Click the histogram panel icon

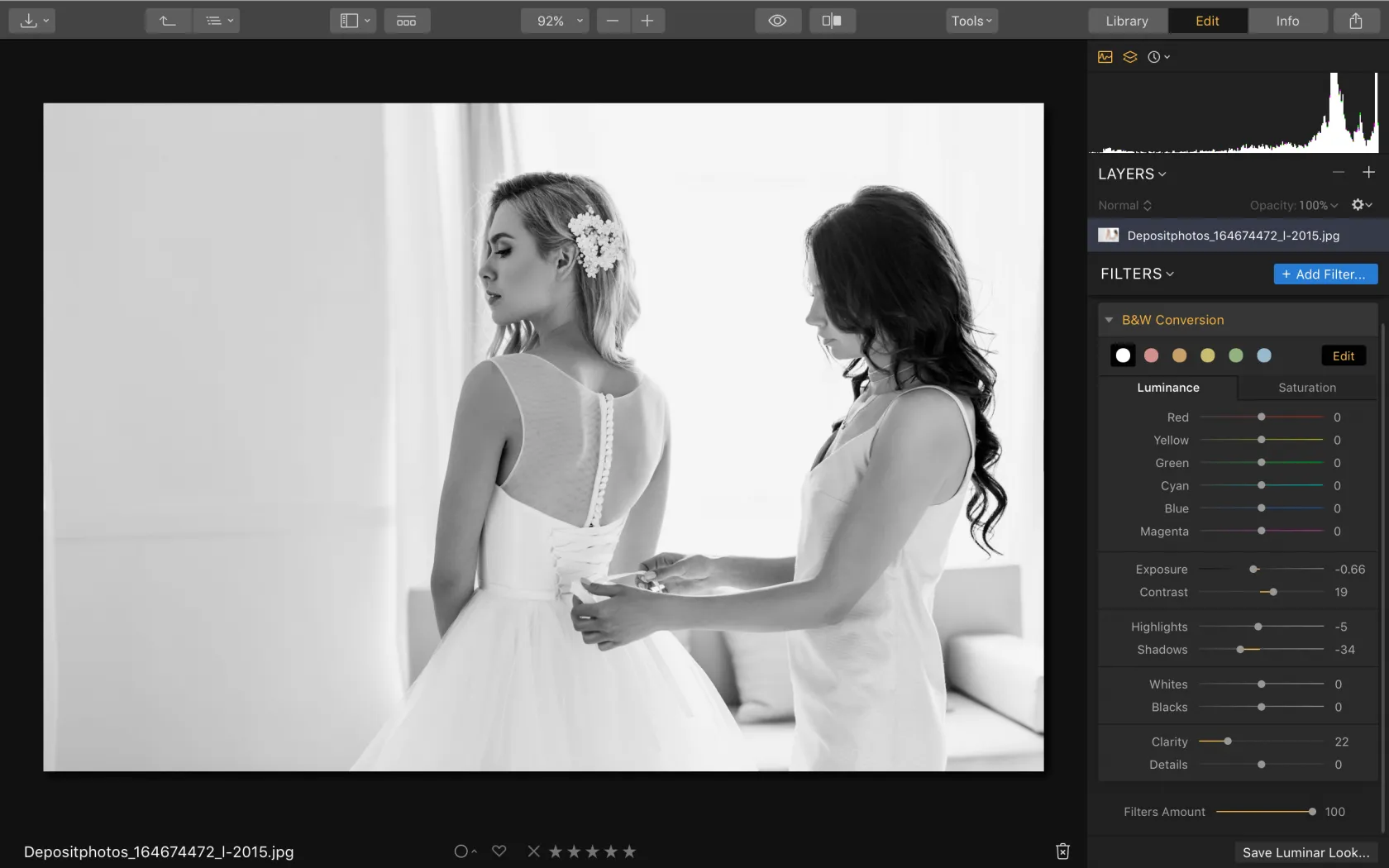(1105, 57)
